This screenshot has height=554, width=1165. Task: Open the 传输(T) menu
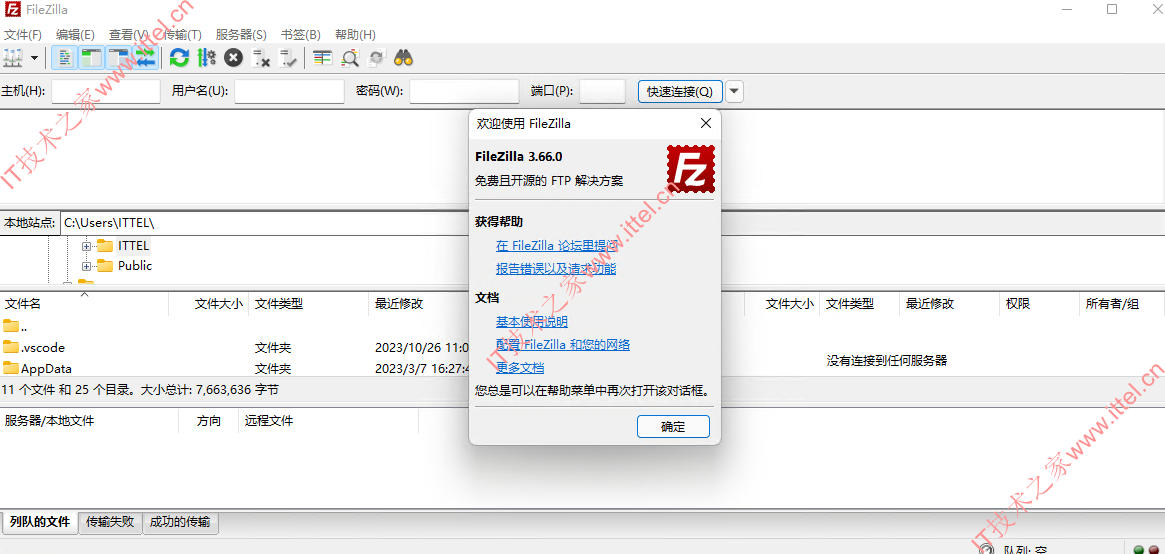[x=183, y=34]
